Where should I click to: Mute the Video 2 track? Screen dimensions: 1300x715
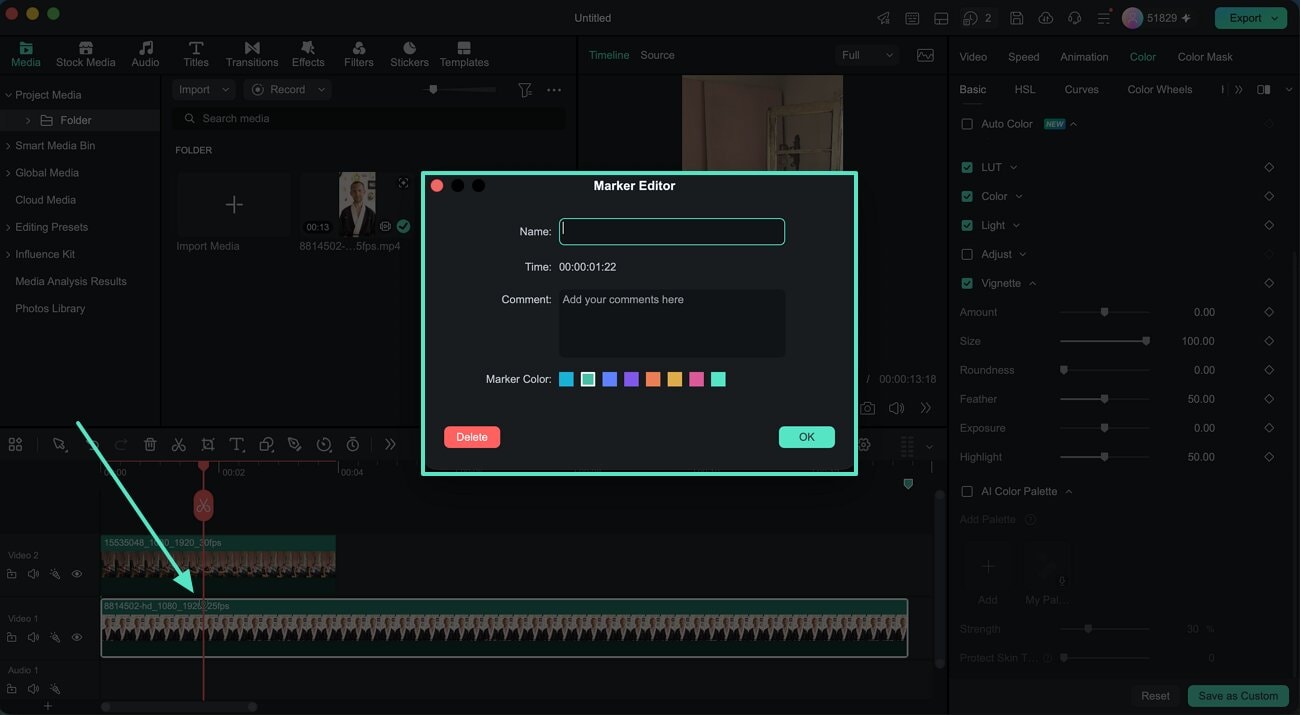(33, 574)
